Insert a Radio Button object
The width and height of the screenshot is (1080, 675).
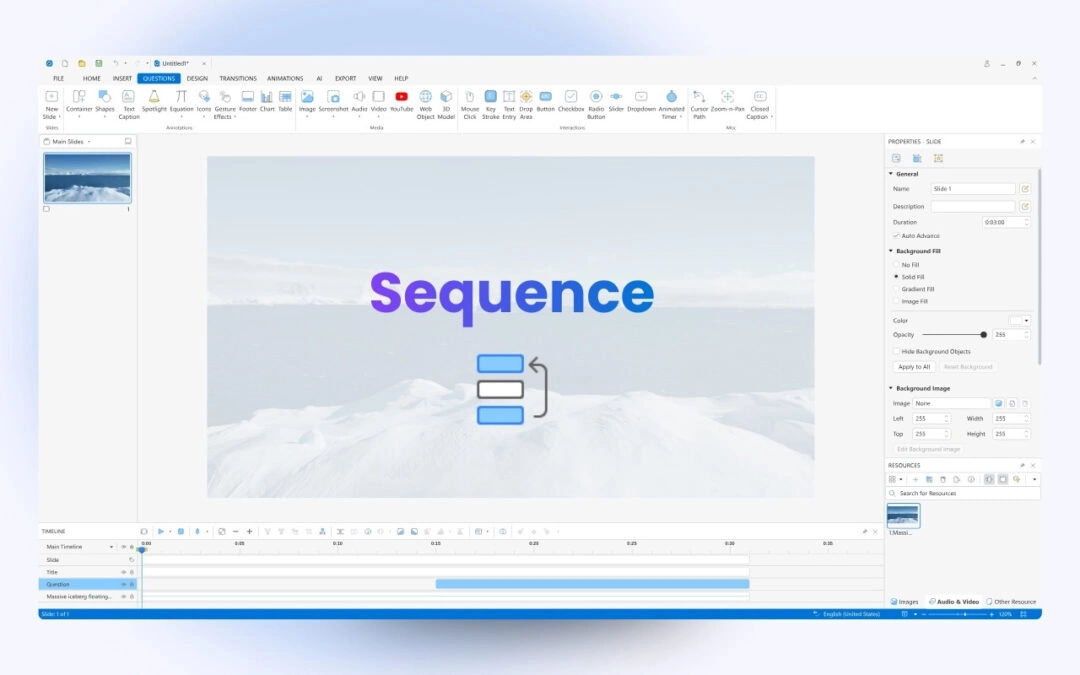pos(596,105)
